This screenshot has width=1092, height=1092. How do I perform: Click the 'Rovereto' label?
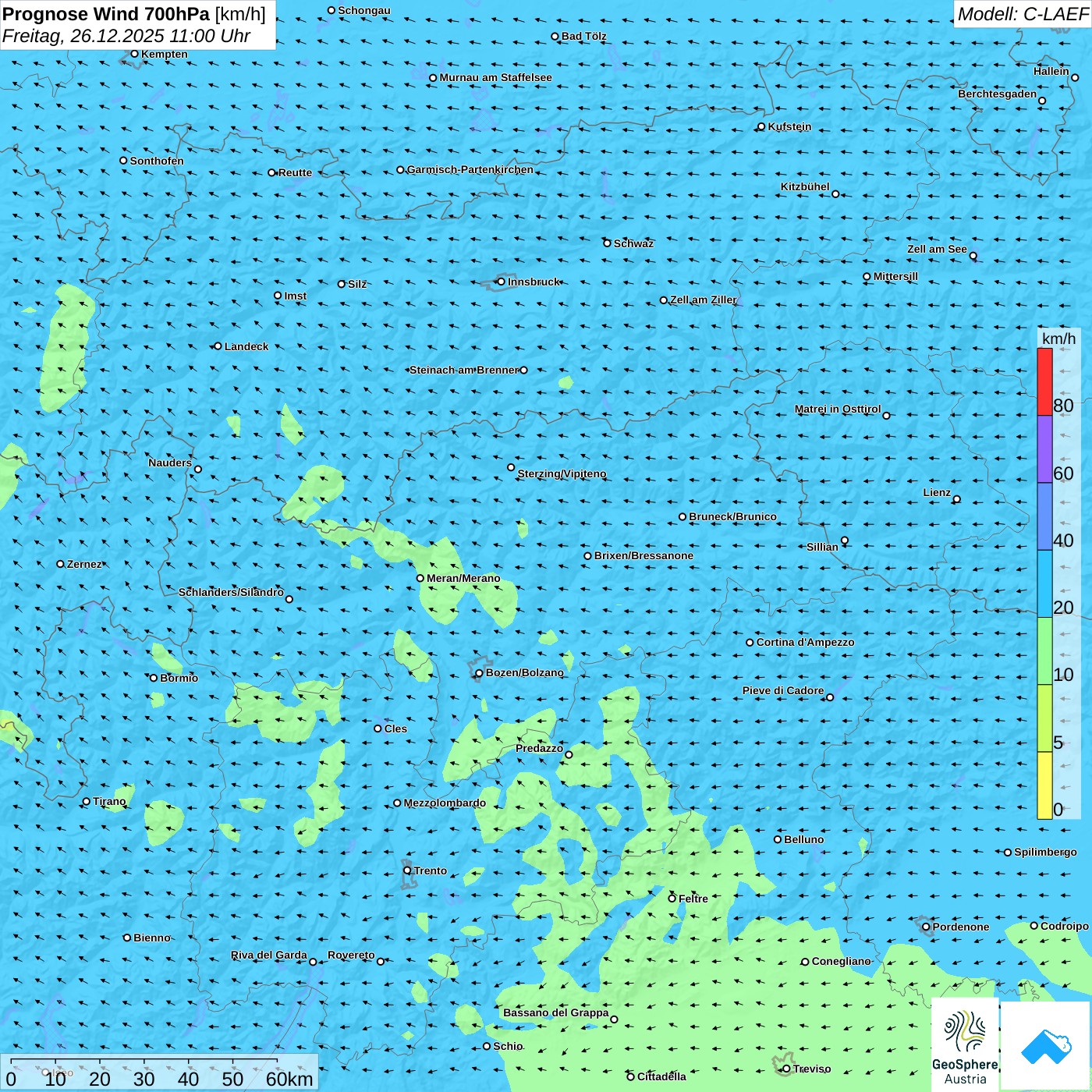[x=351, y=955]
